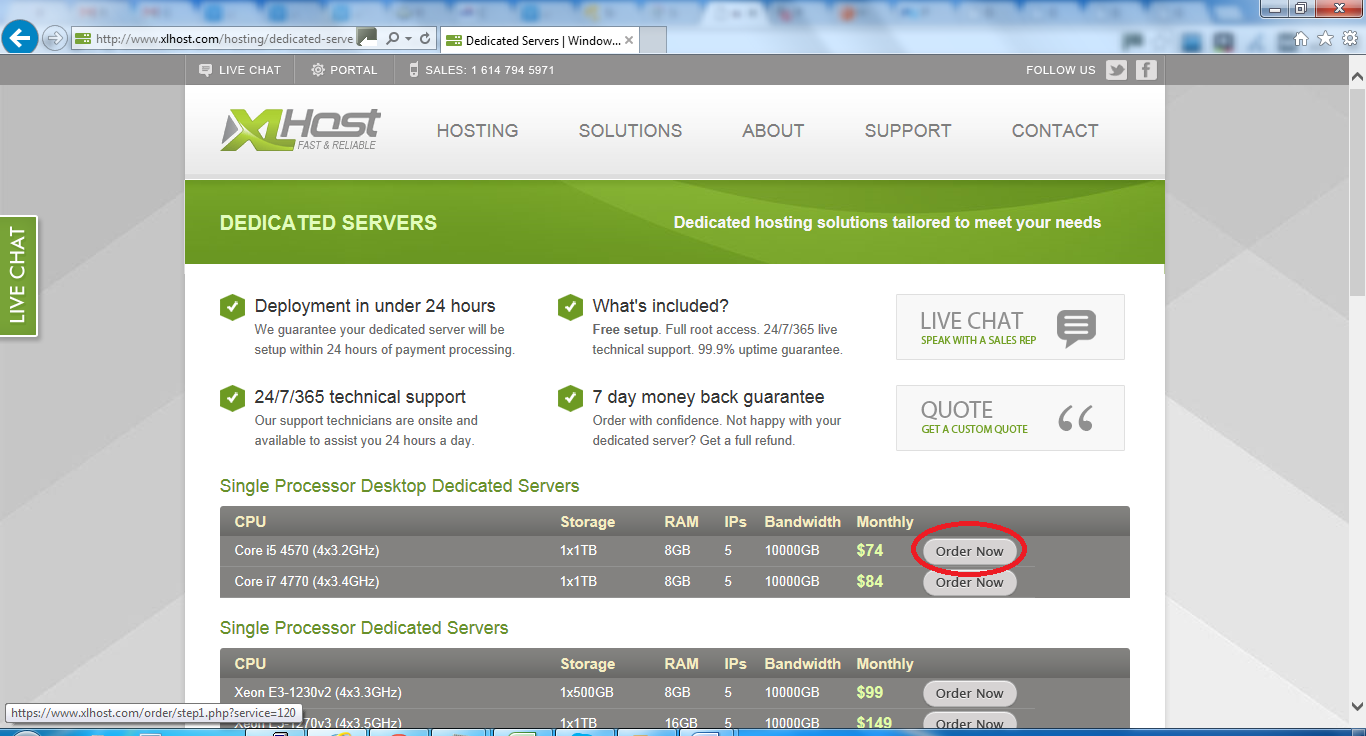Image resolution: width=1366 pixels, height=736 pixels.
Task: Click the QUOTE custom quote box
Action: [1009, 418]
